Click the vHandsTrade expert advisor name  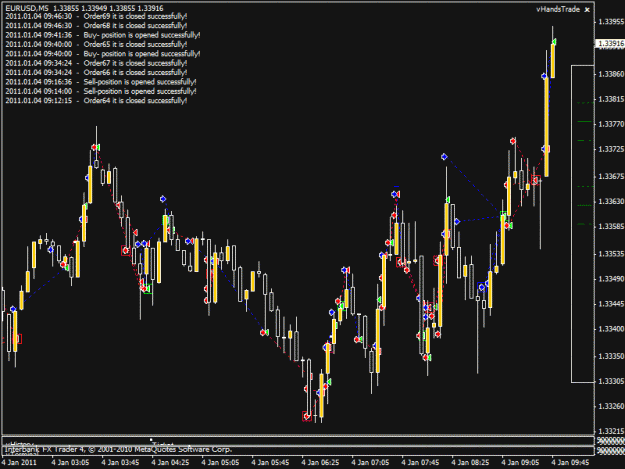[558, 10]
